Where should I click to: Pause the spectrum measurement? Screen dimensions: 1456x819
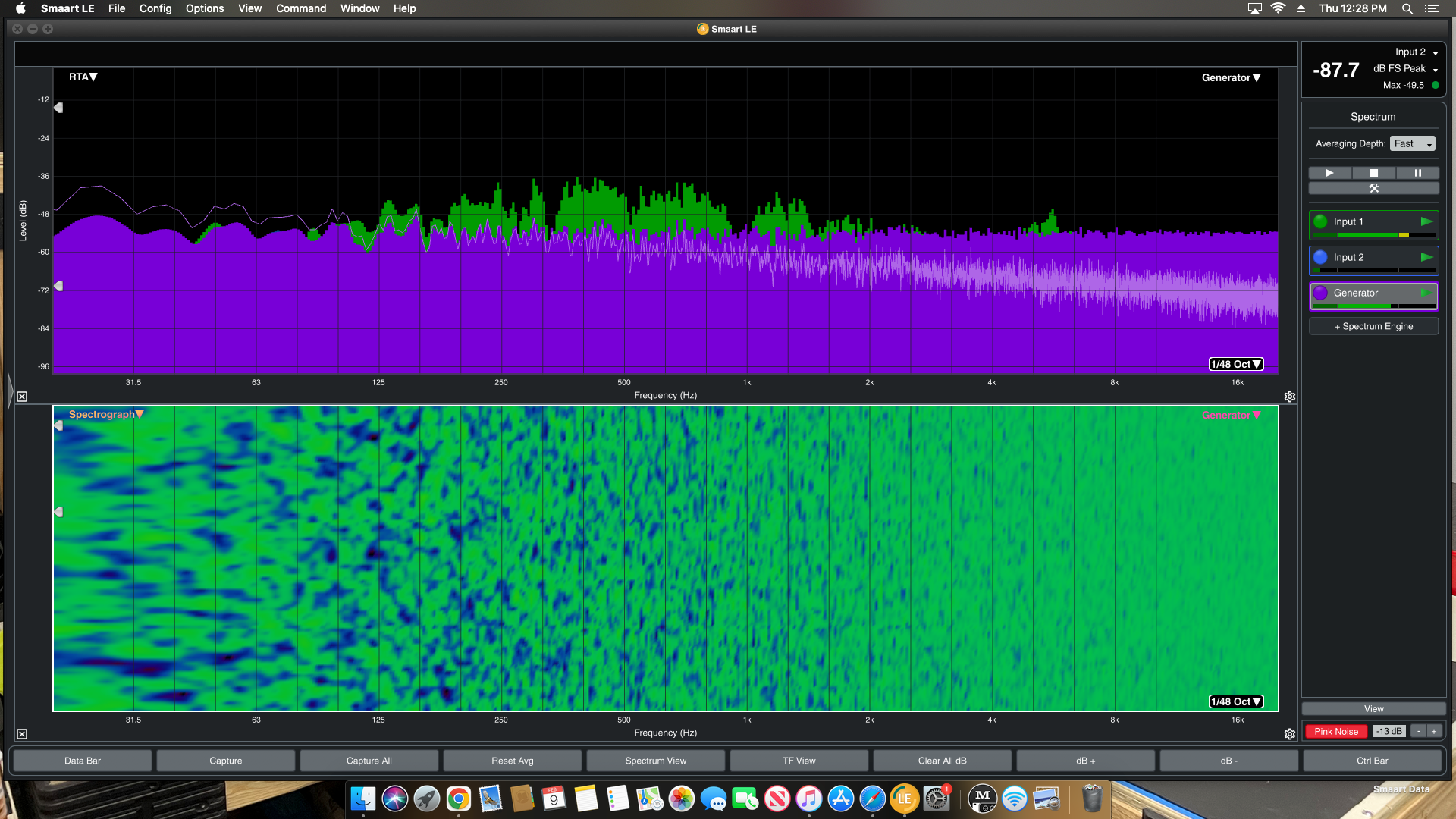(1417, 173)
